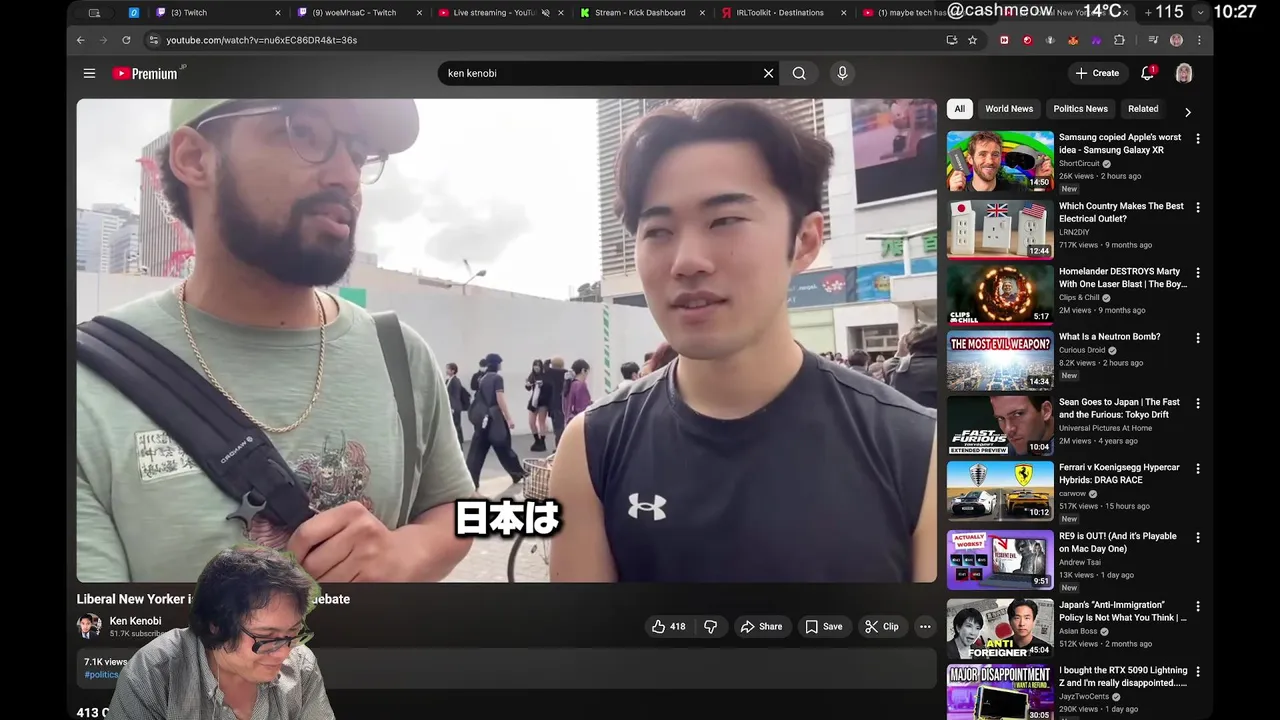Open the Ferrari v Koenigsegg drag race thumbnail
The image size is (1280, 720).
coord(1000,490)
